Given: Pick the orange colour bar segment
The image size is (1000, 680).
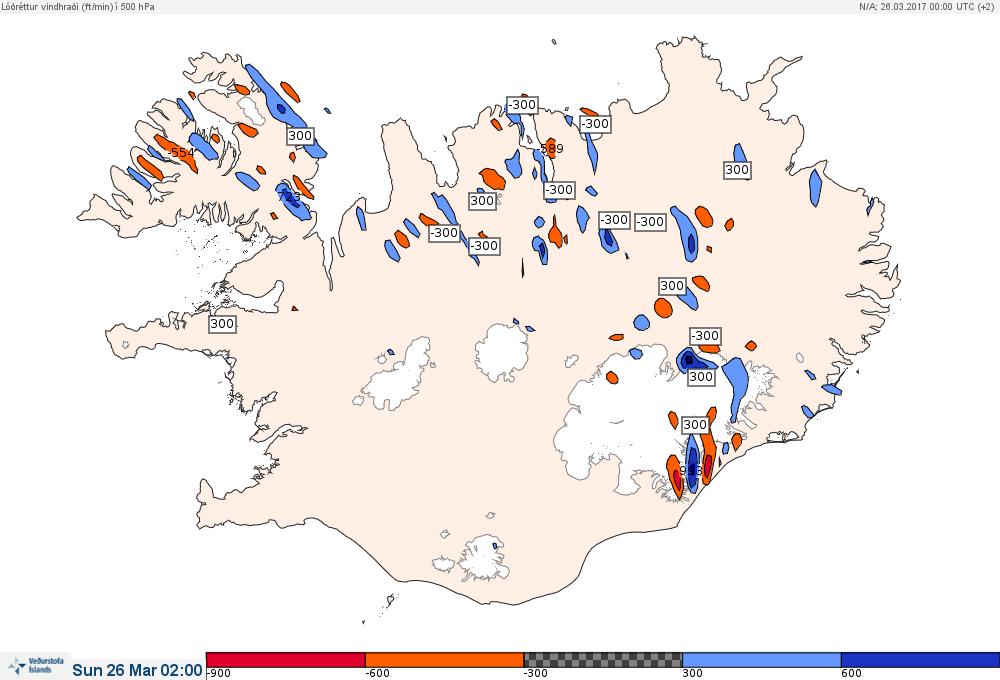Looking at the screenshot, I should point(444,660).
